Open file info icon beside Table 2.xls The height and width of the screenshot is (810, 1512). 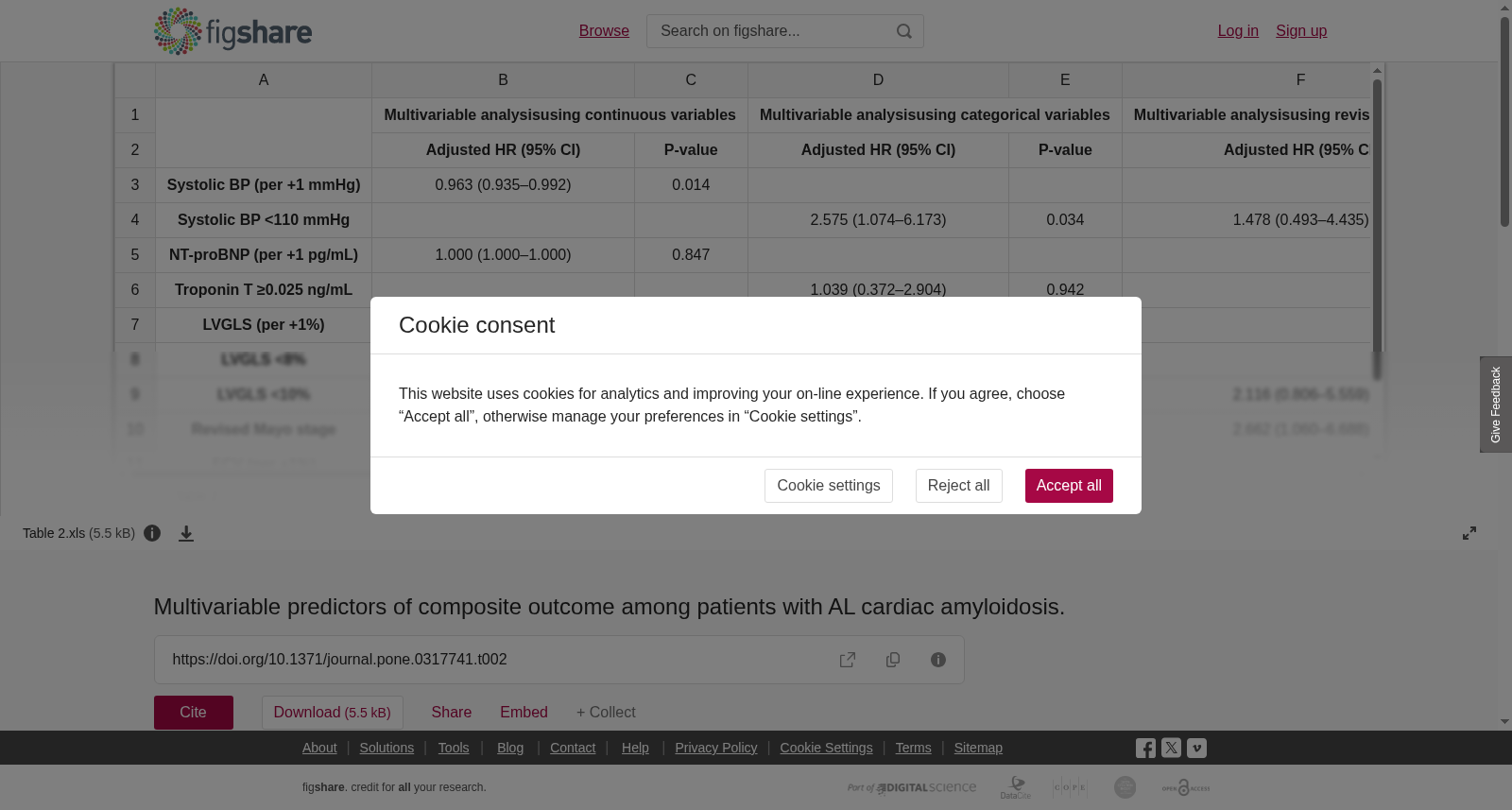(x=152, y=533)
